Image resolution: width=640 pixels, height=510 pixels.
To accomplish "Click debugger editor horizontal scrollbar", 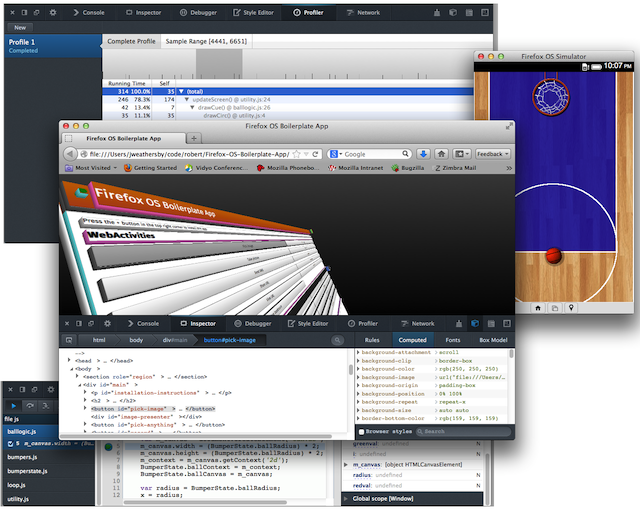I will [x=205, y=502].
